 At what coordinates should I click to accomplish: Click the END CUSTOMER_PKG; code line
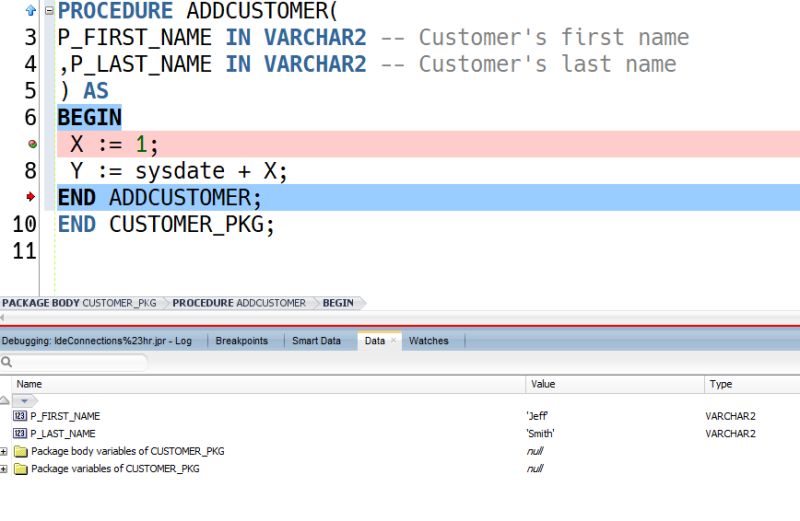point(166,224)
